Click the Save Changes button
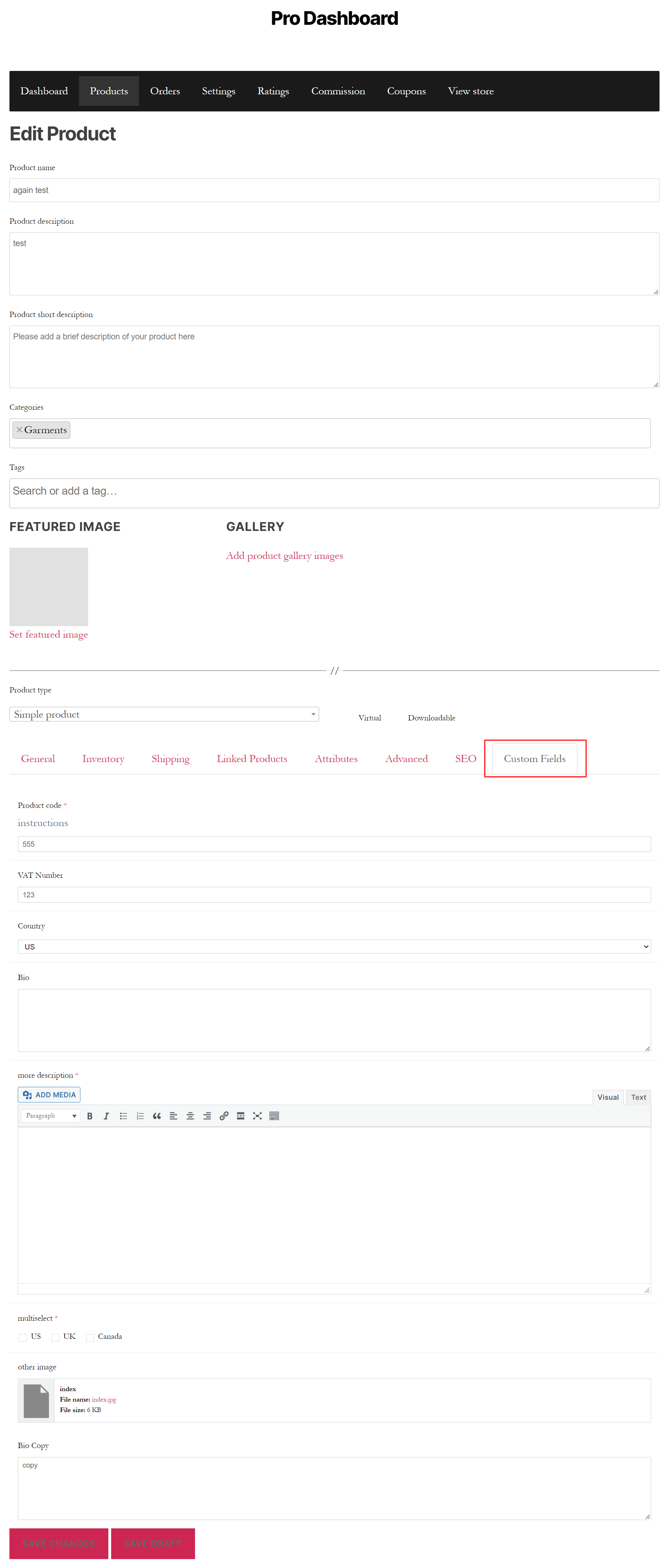Screen dimensions: 670x1568 58,1543
